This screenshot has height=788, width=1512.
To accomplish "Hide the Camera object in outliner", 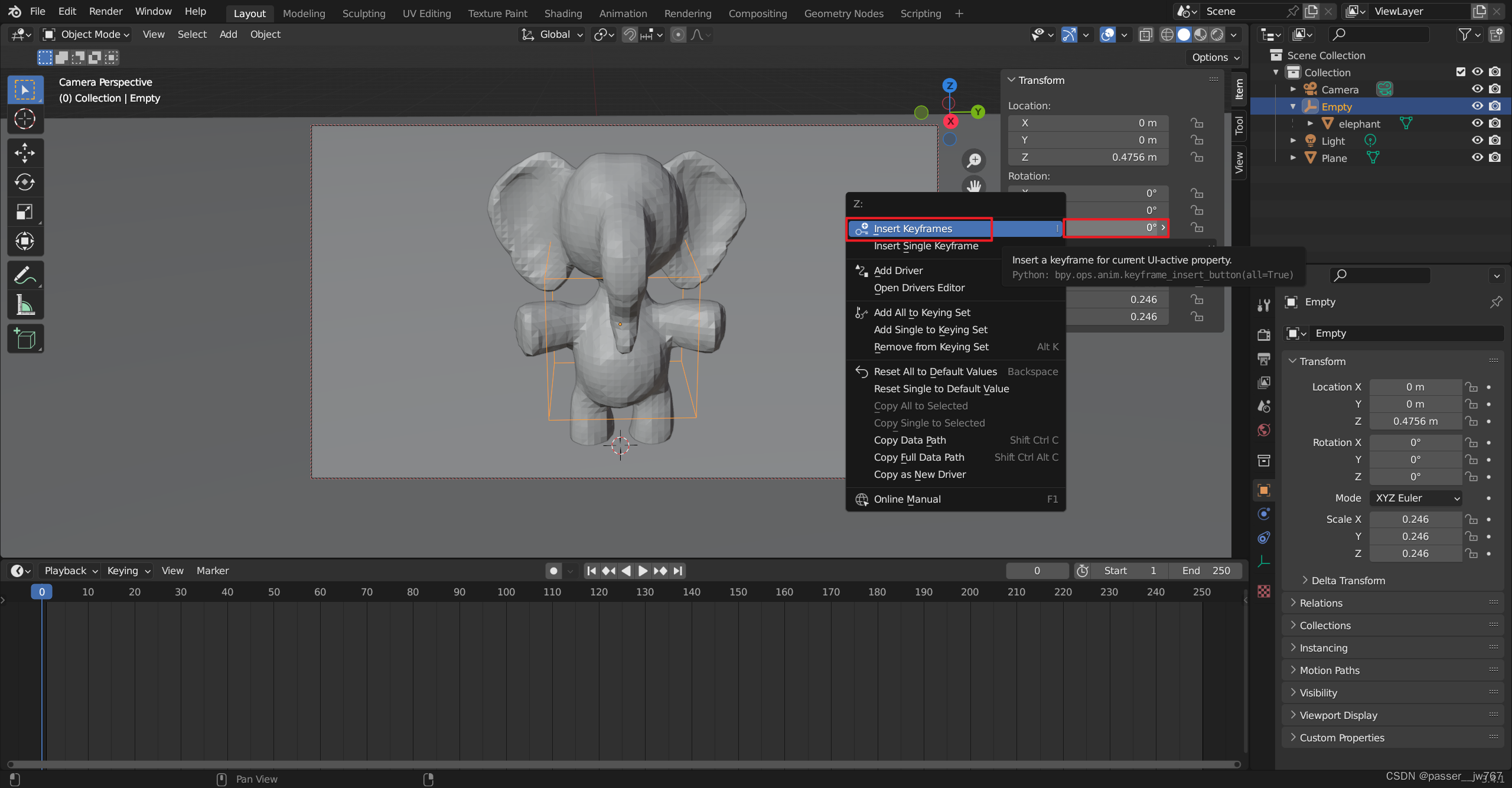I will 1477,89.
